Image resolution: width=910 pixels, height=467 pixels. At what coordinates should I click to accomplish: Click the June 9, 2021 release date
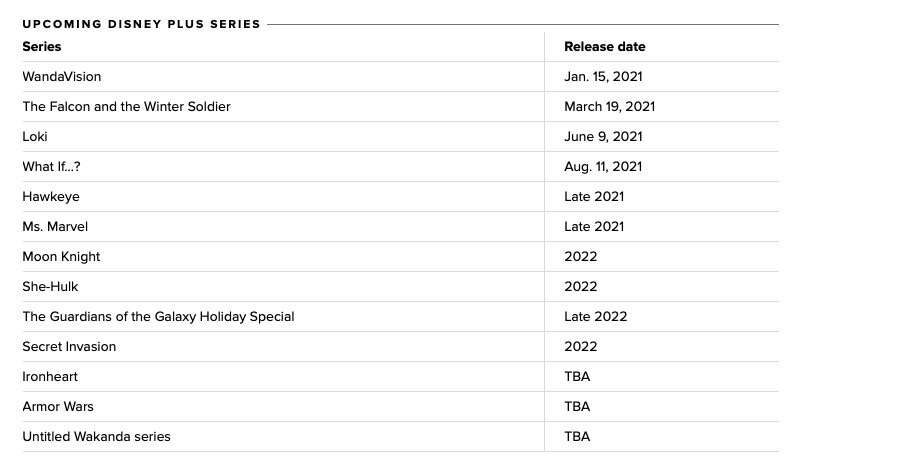point(603,137)
